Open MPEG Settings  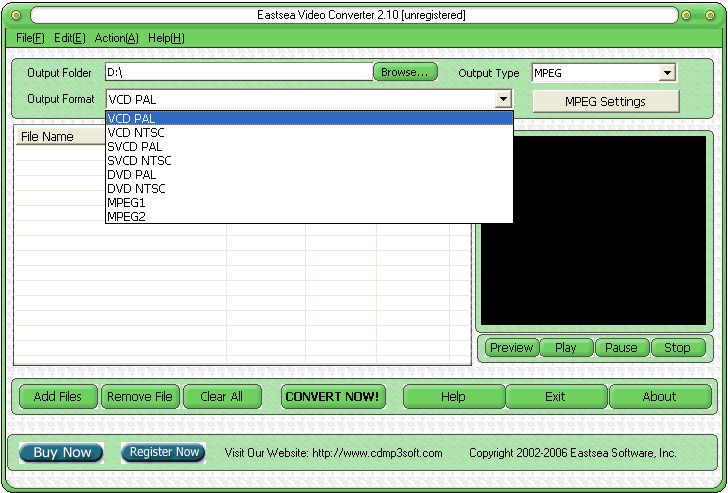click(605, 101)
